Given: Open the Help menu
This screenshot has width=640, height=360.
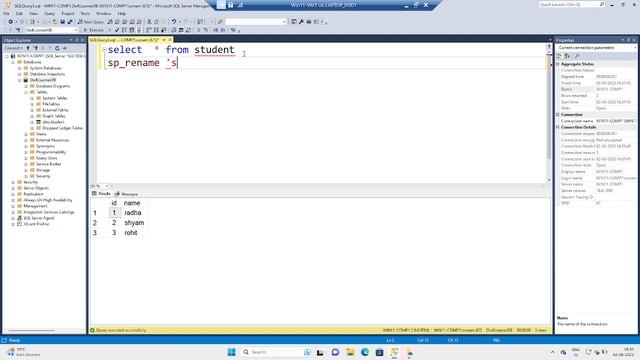Looking at the screenshot, I should tap(122, 13).
